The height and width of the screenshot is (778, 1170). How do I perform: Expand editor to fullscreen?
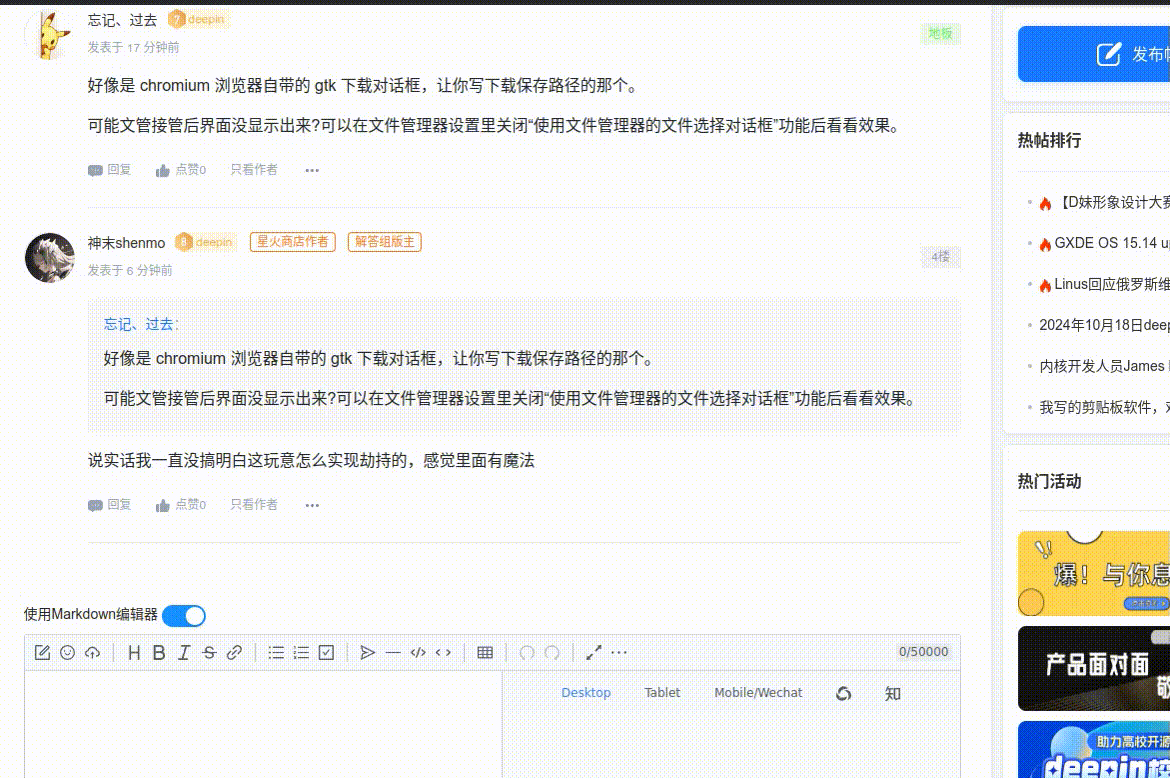coord(594,653)
